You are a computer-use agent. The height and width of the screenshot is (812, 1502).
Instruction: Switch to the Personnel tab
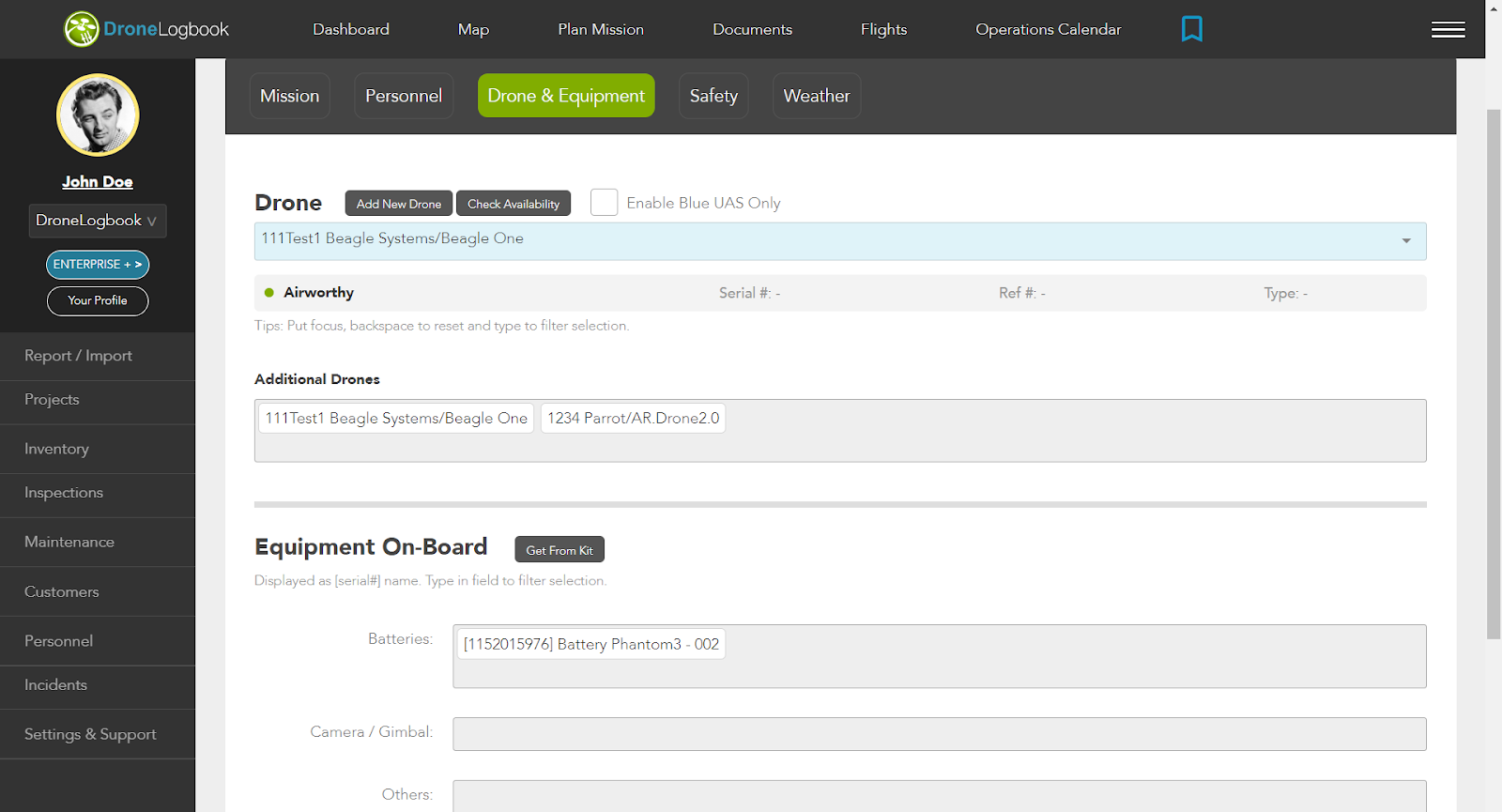404,96
